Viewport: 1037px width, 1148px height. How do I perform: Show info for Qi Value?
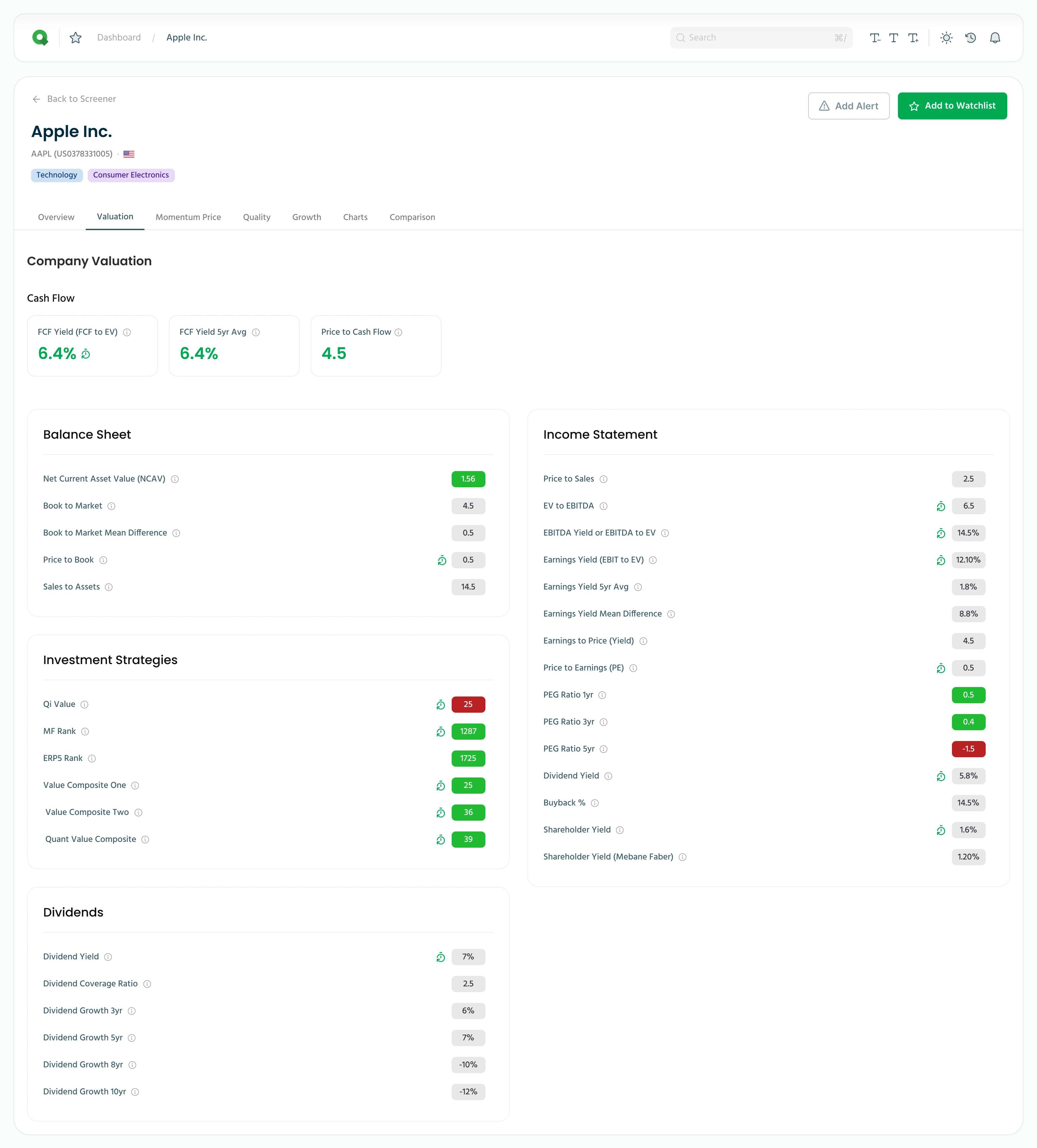(84, 705)
